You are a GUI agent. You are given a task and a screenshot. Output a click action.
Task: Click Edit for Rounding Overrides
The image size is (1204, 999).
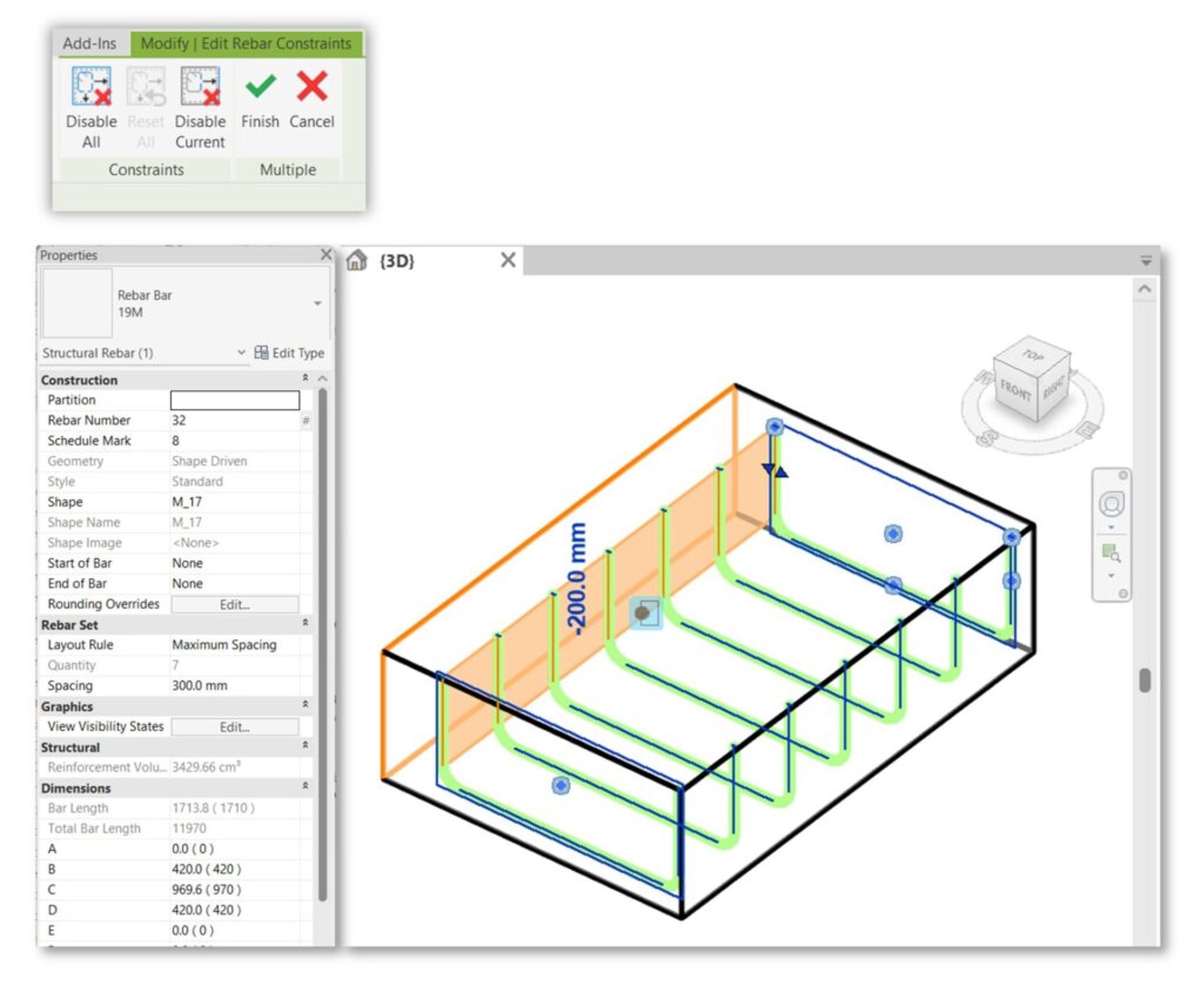[x=235, y=604]
